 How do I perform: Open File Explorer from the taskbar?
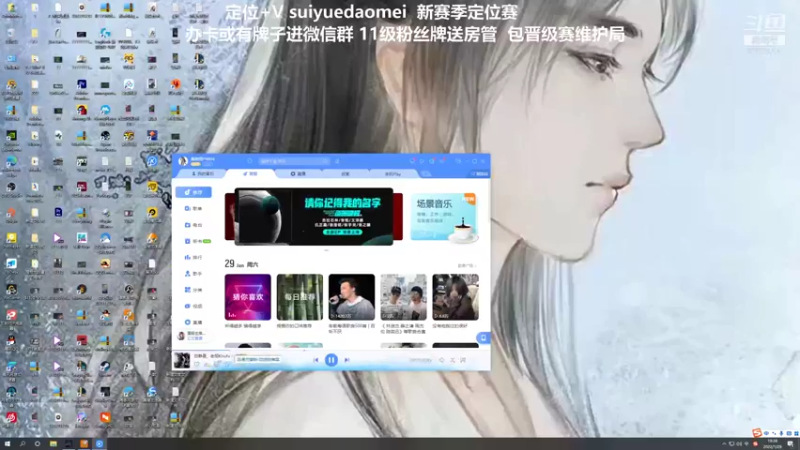(53, 444)
